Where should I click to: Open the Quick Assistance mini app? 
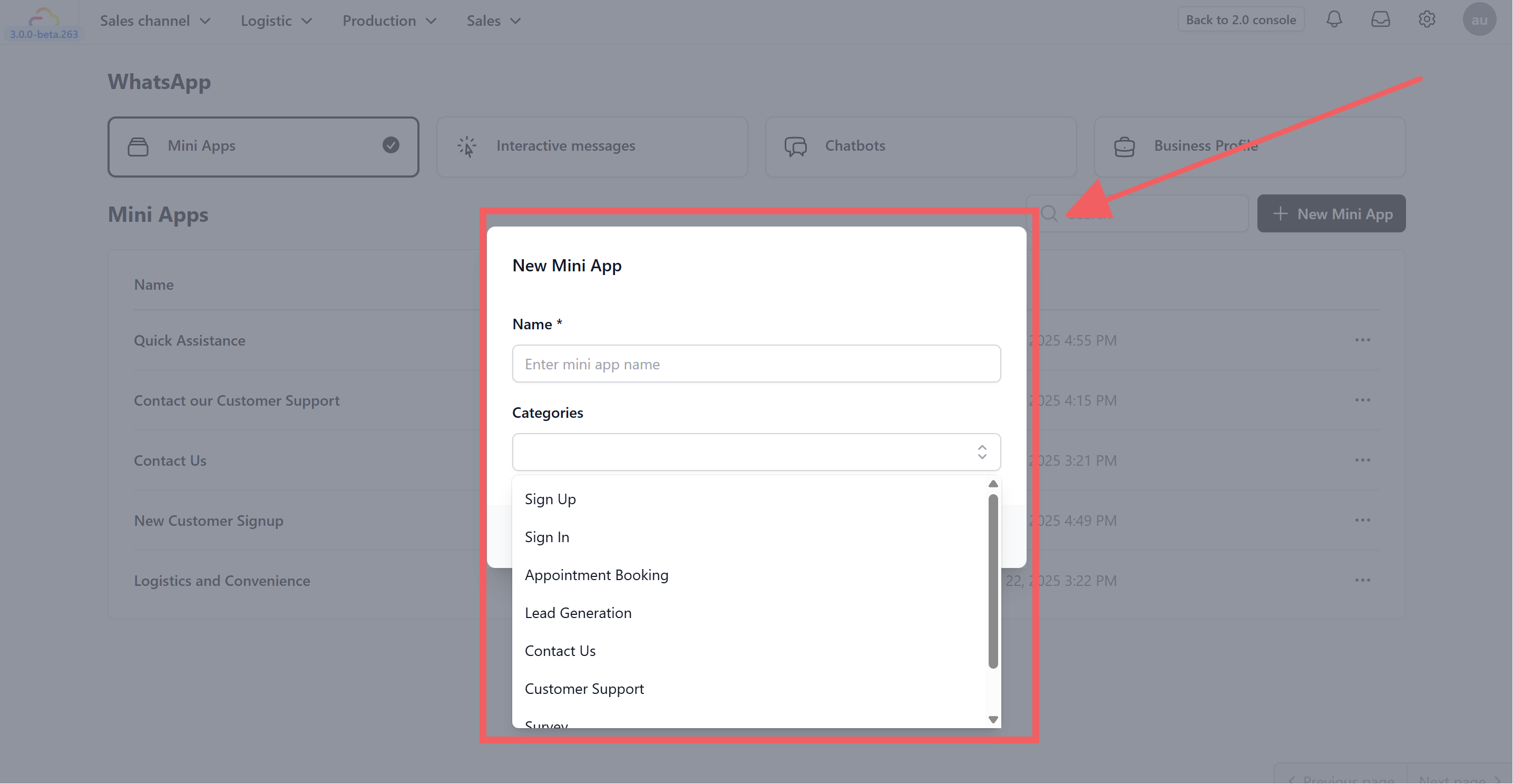190,340
